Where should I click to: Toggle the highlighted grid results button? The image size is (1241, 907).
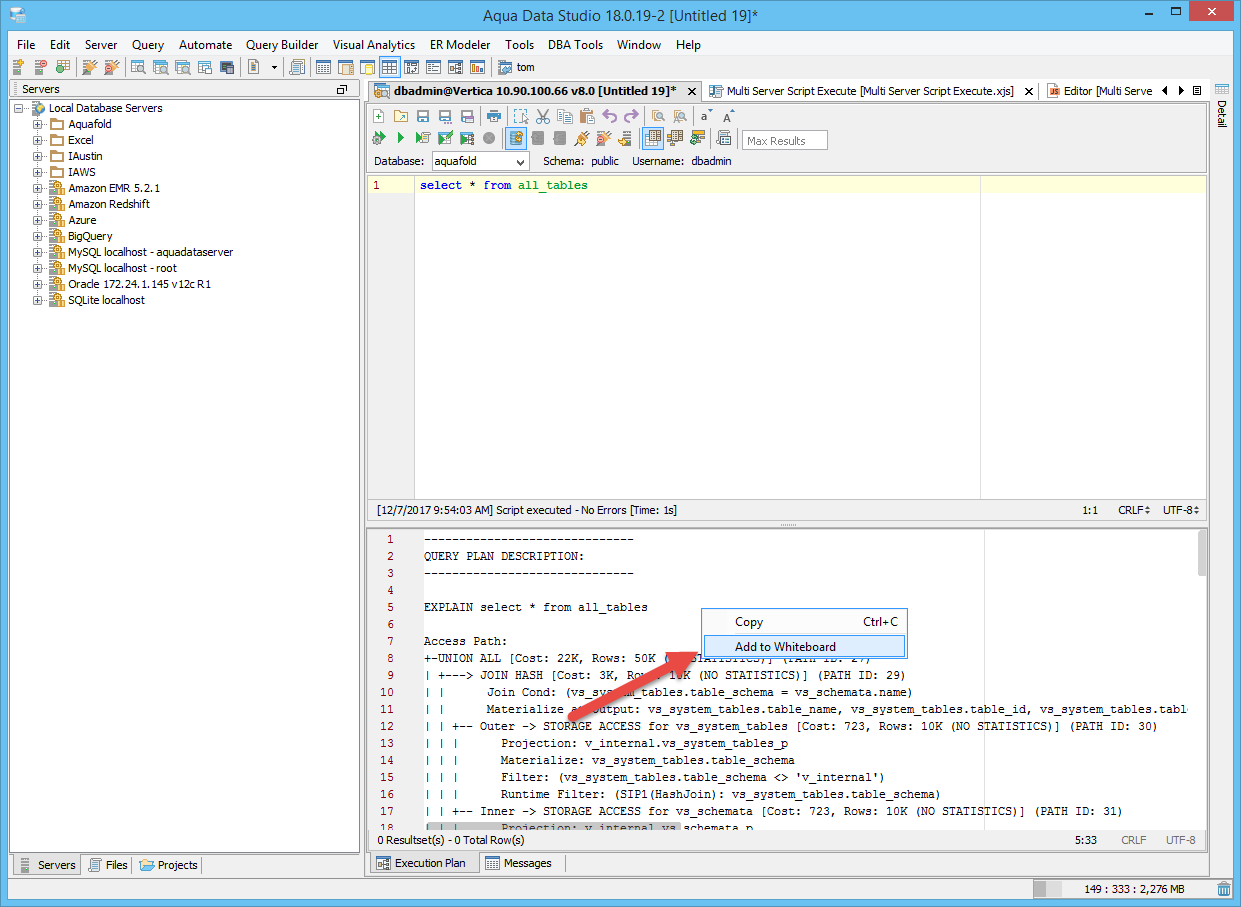click(652, 138)
